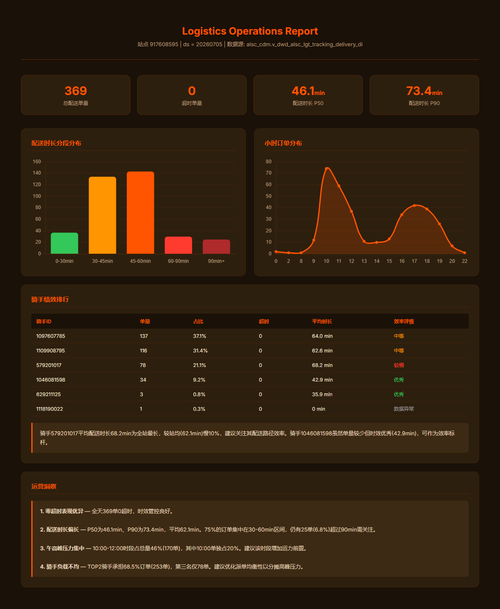Click the 0-30min axis label

(x=64, y=261)
